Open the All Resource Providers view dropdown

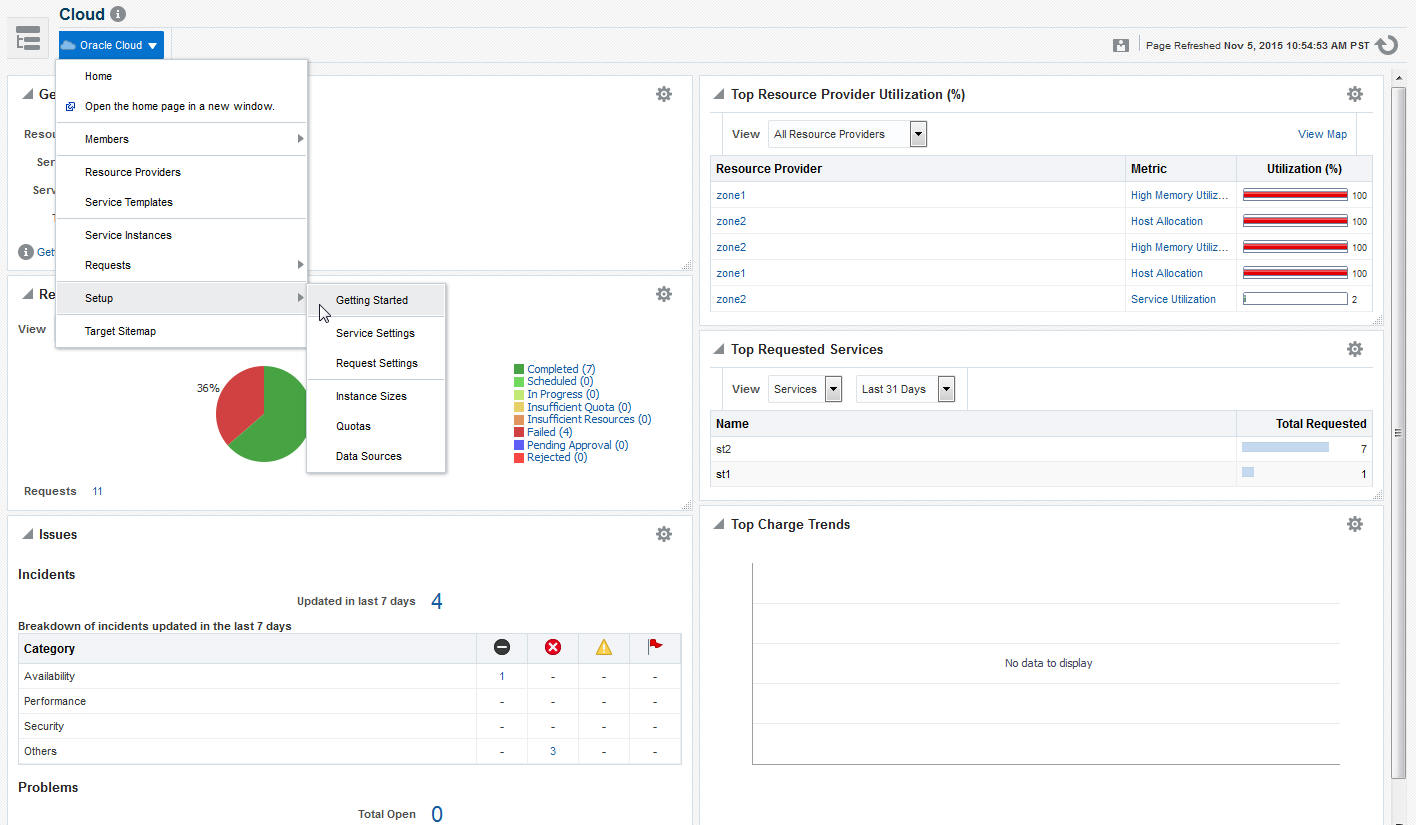pyautogui.click(x=918, y=133)
